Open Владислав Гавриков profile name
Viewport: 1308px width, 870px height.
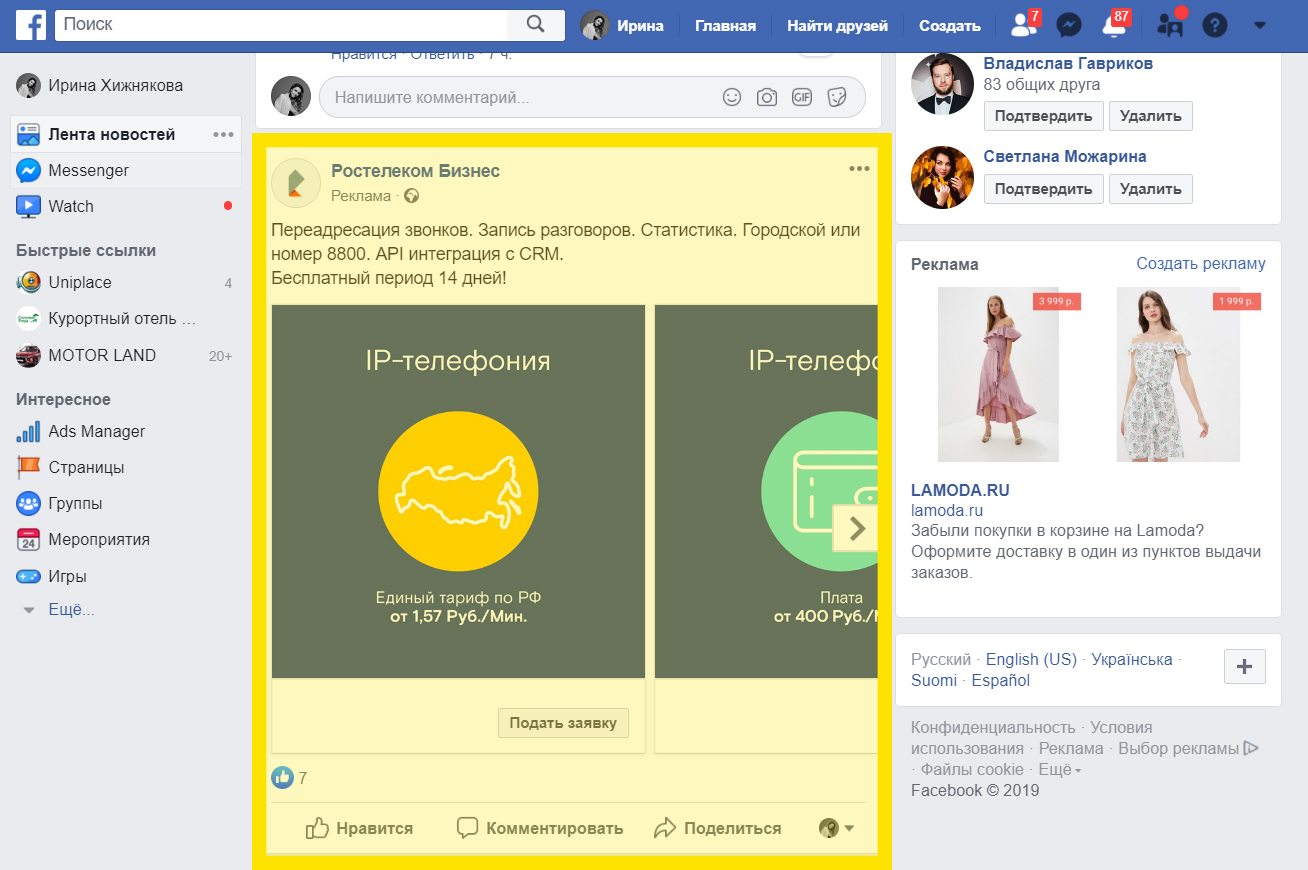[x=1068, y=63]
